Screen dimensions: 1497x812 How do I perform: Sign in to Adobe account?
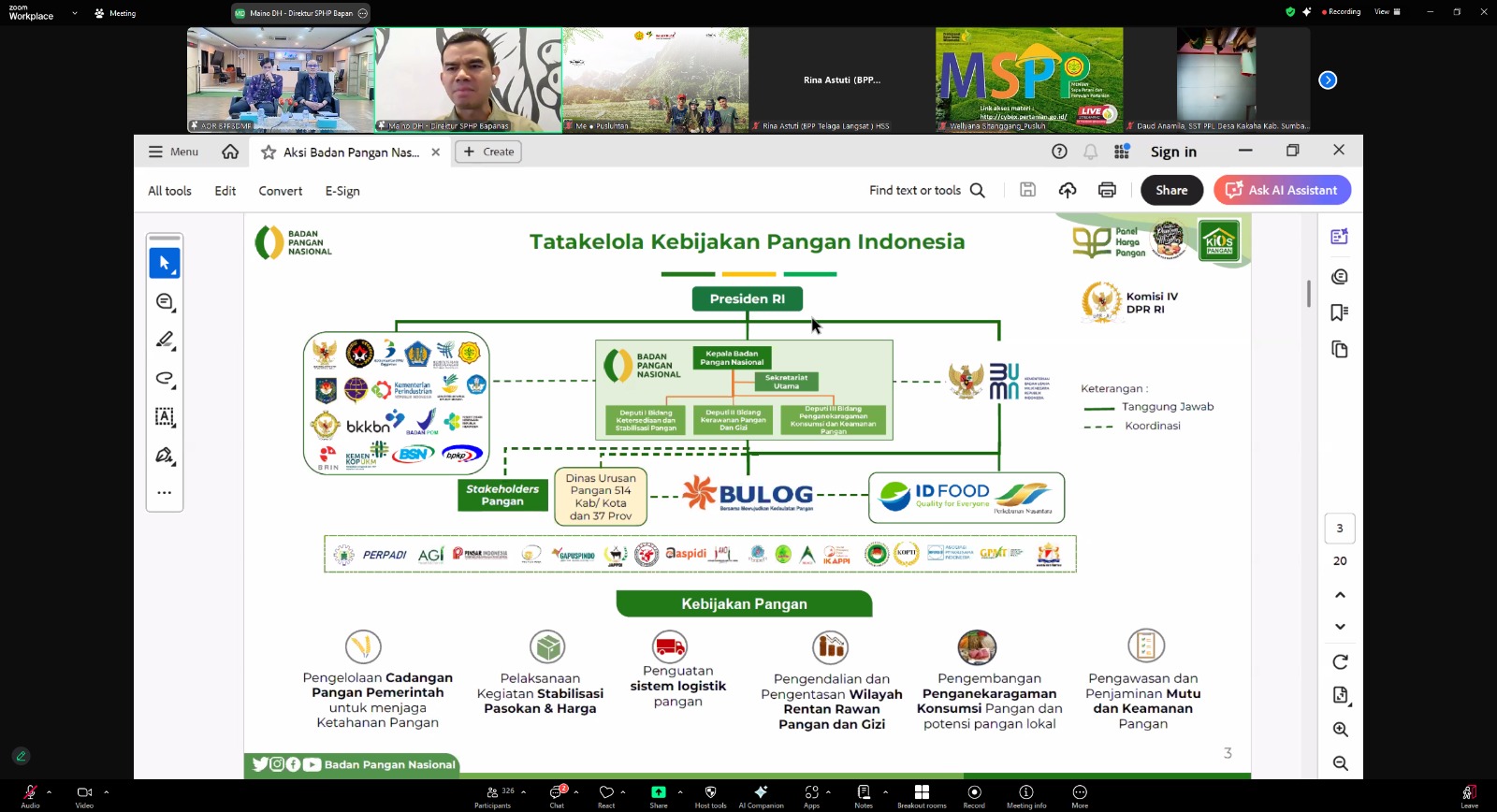[1173, 152]
